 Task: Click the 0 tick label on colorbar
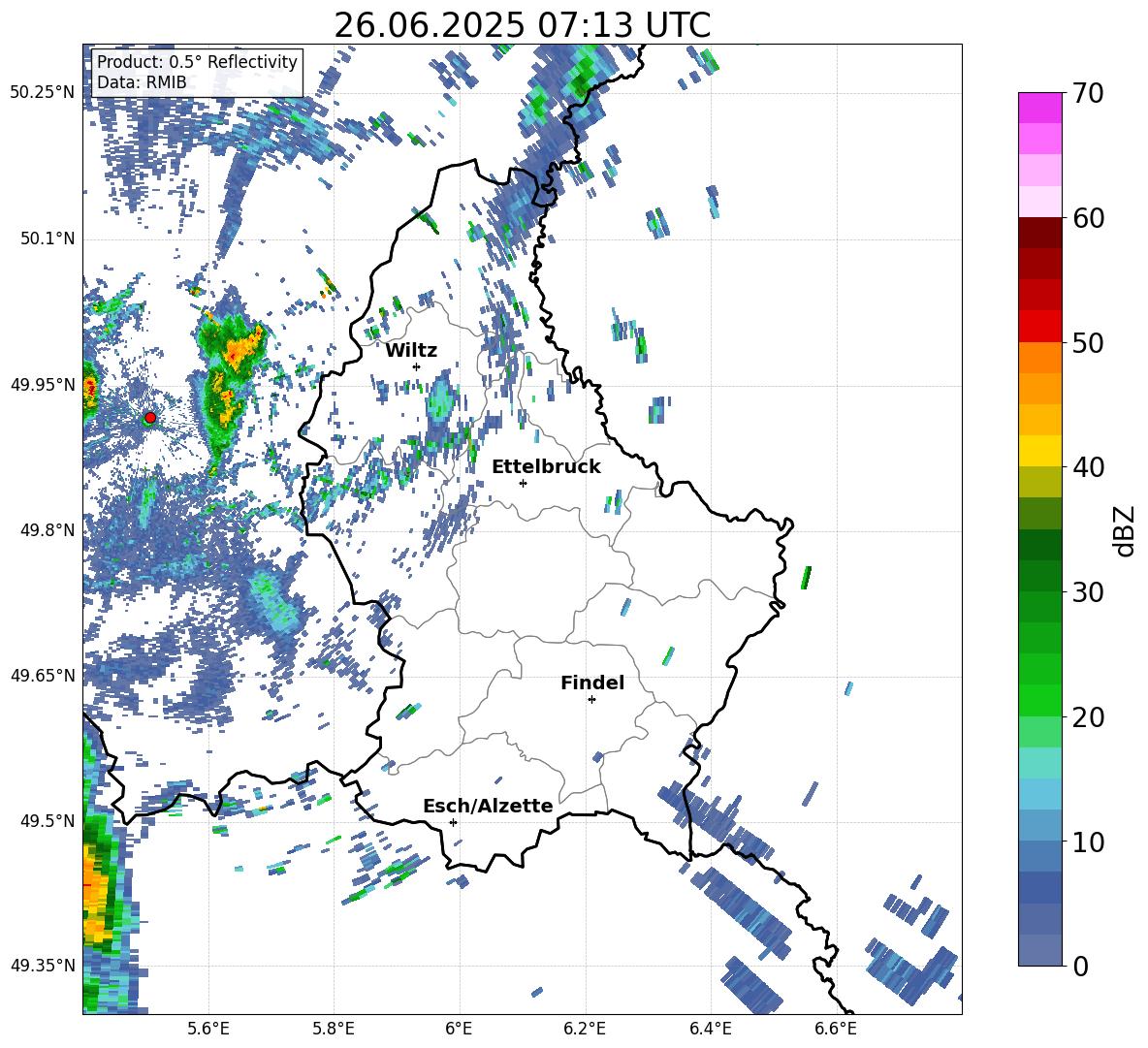click(1081, 966)
